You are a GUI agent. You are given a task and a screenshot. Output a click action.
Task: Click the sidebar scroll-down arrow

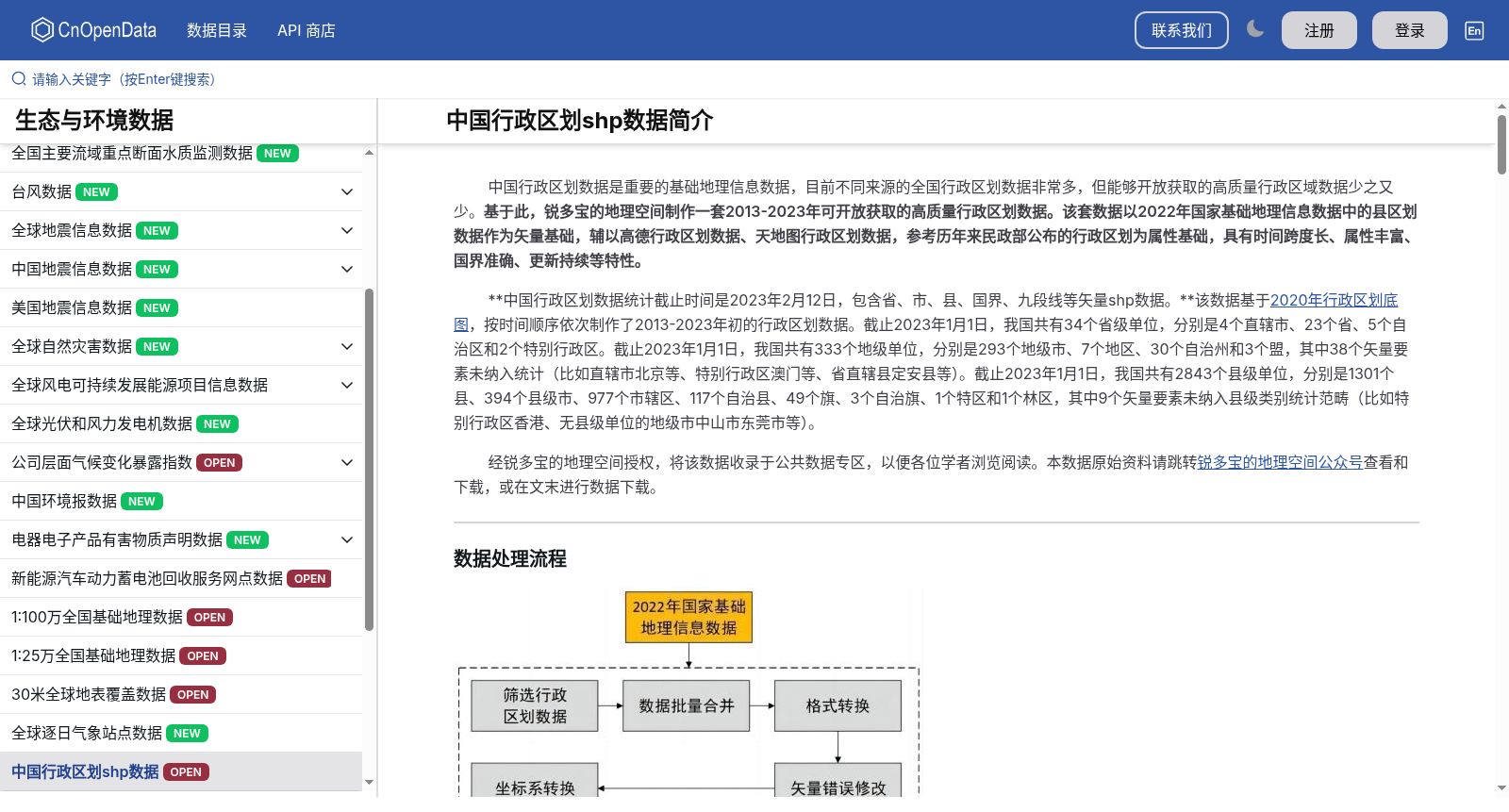point(369,782)
